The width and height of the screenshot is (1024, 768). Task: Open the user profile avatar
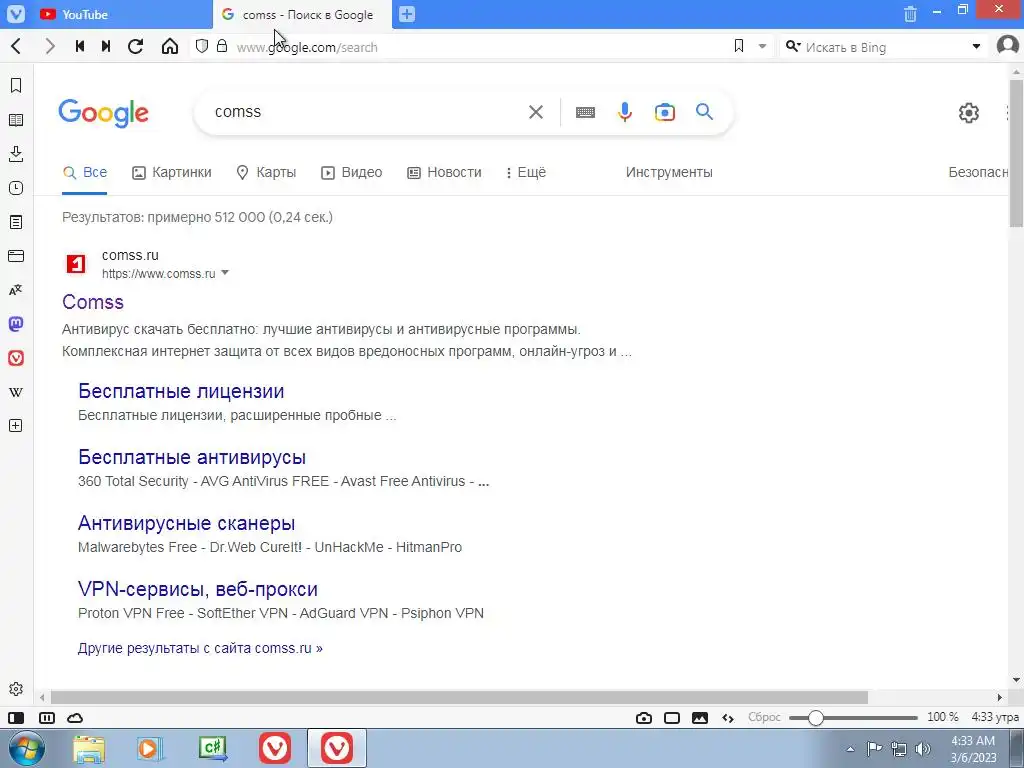[x=1008, y=46]
